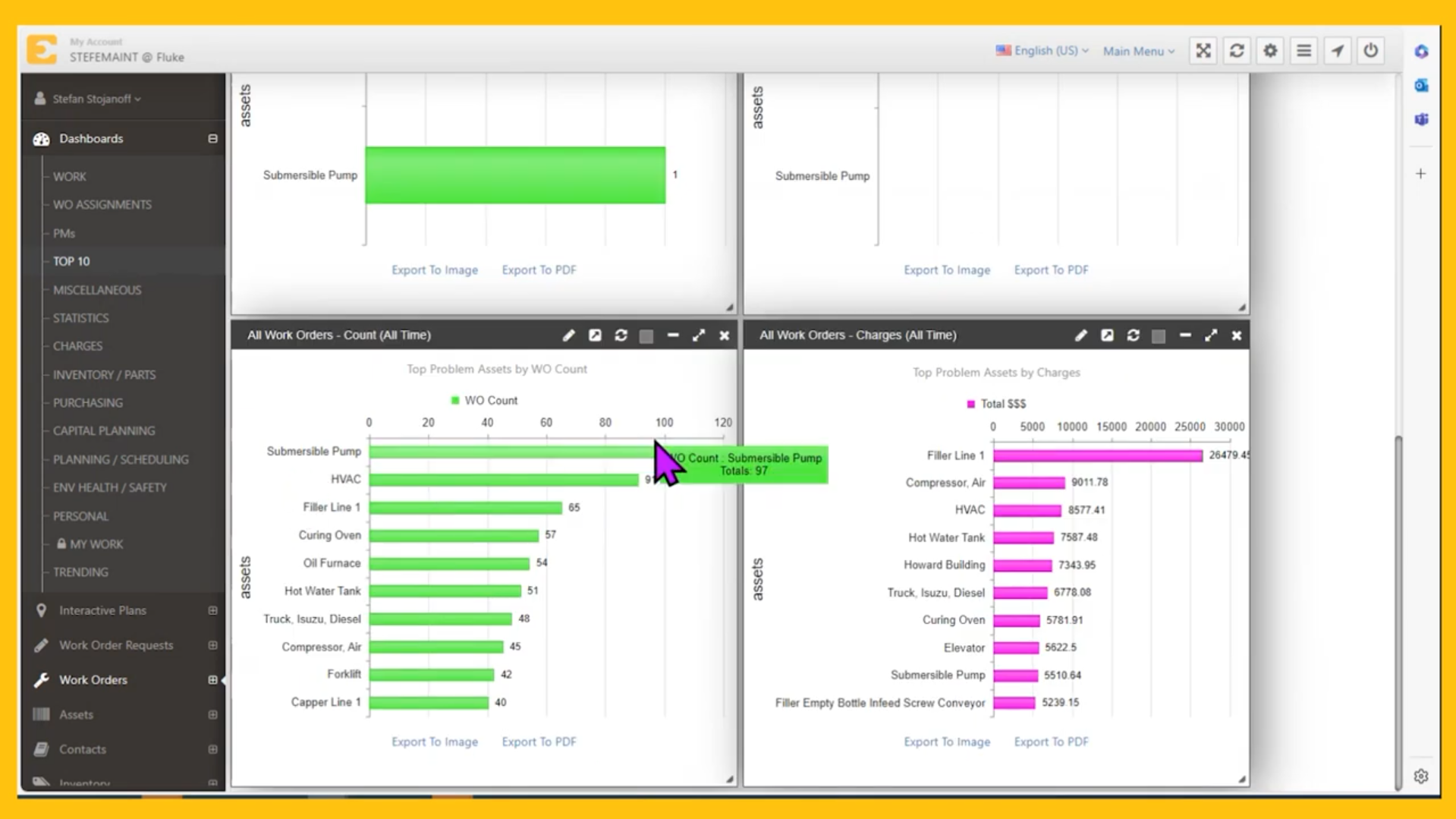
Task: Click the page vertical scrollbar
Action: point(1398,613)
